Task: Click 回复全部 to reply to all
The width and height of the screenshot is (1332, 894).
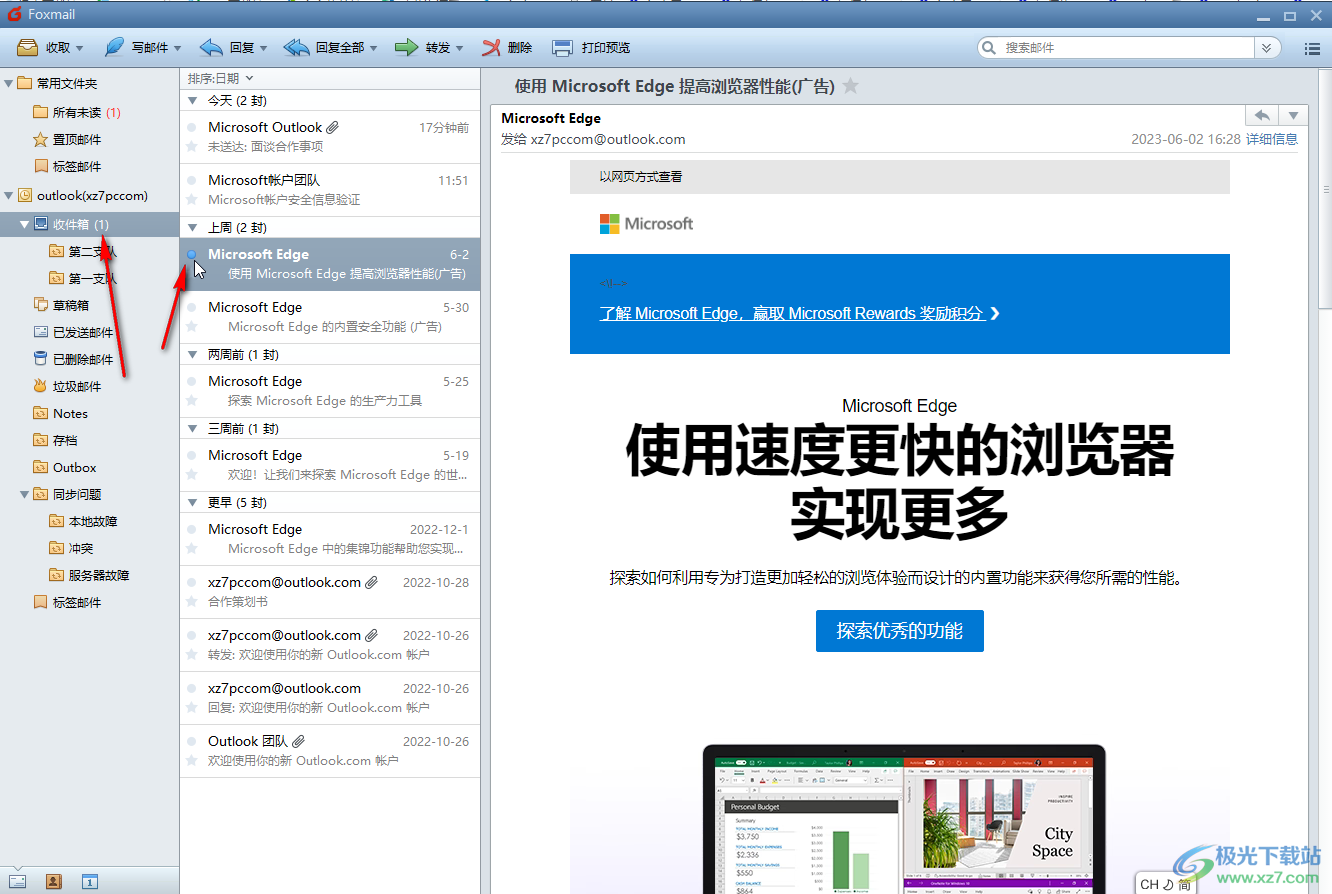Action: click(324, 47)
